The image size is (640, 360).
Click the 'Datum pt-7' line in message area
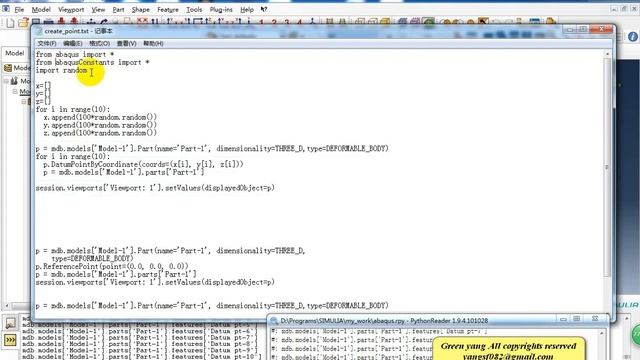pyautogui.click(x=140, y=338)
